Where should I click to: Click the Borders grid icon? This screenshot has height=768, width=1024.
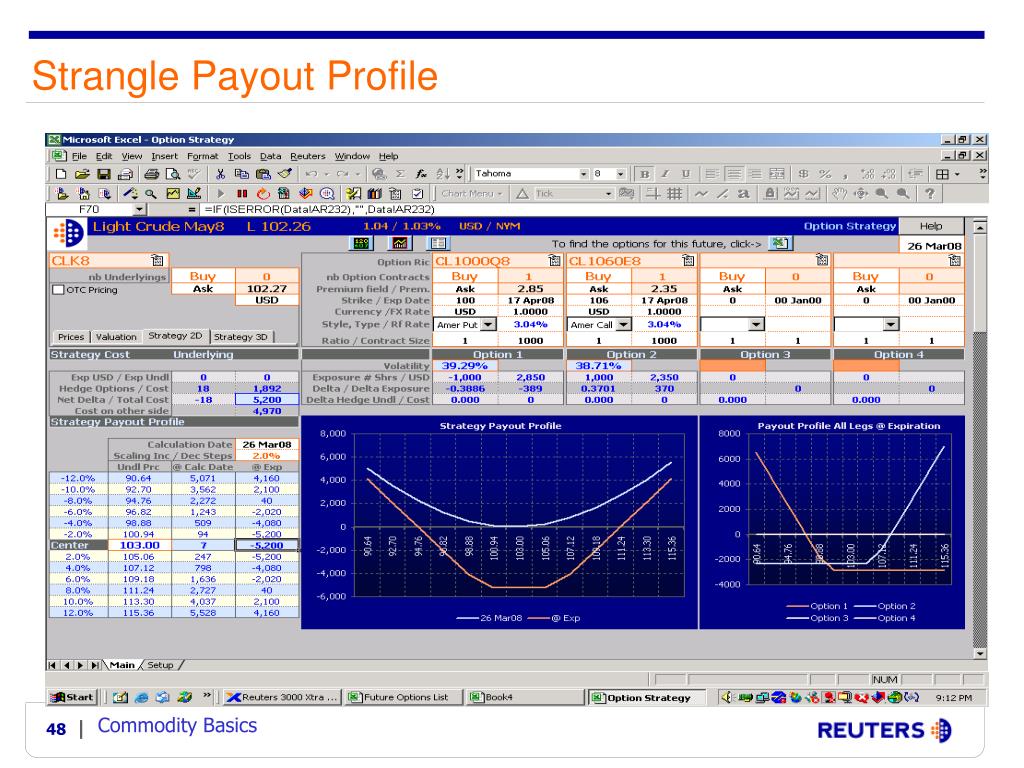point(942,174)
